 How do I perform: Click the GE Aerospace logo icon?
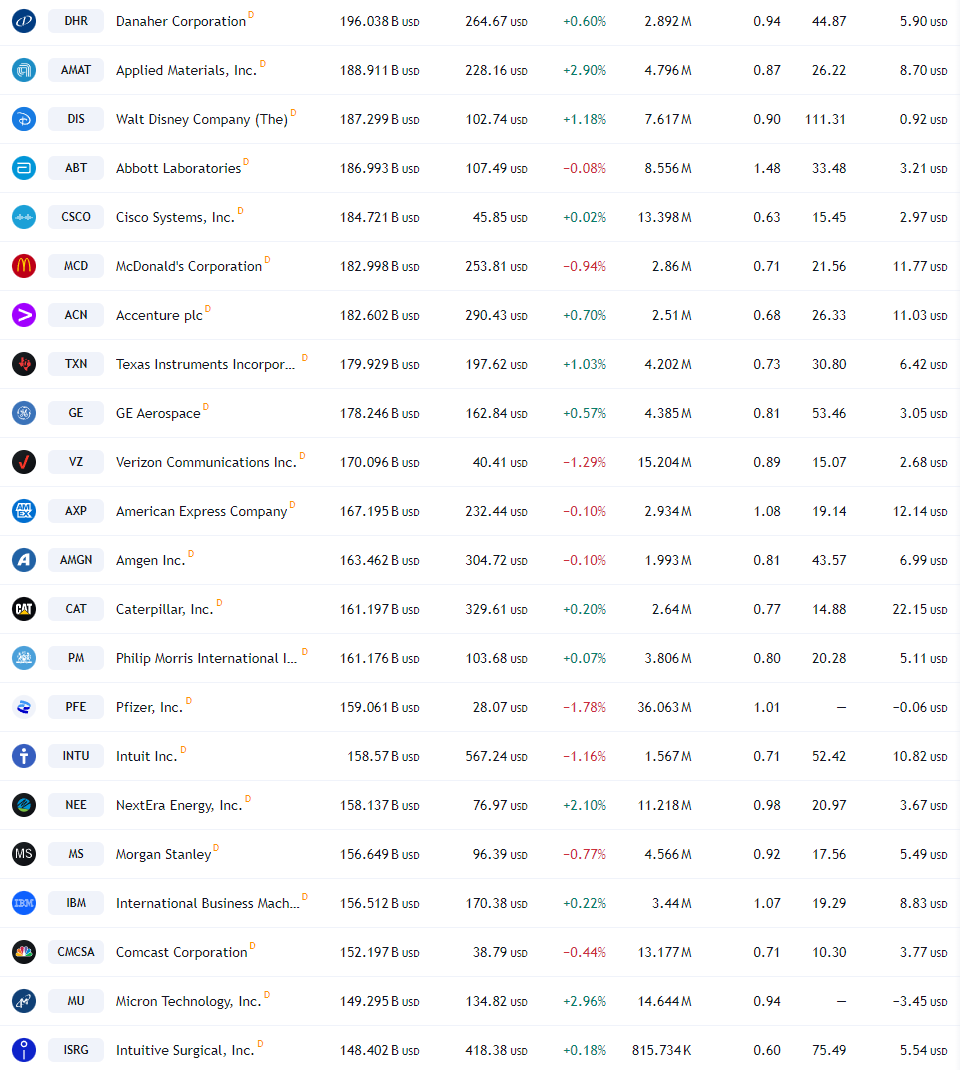coord(24,413)
